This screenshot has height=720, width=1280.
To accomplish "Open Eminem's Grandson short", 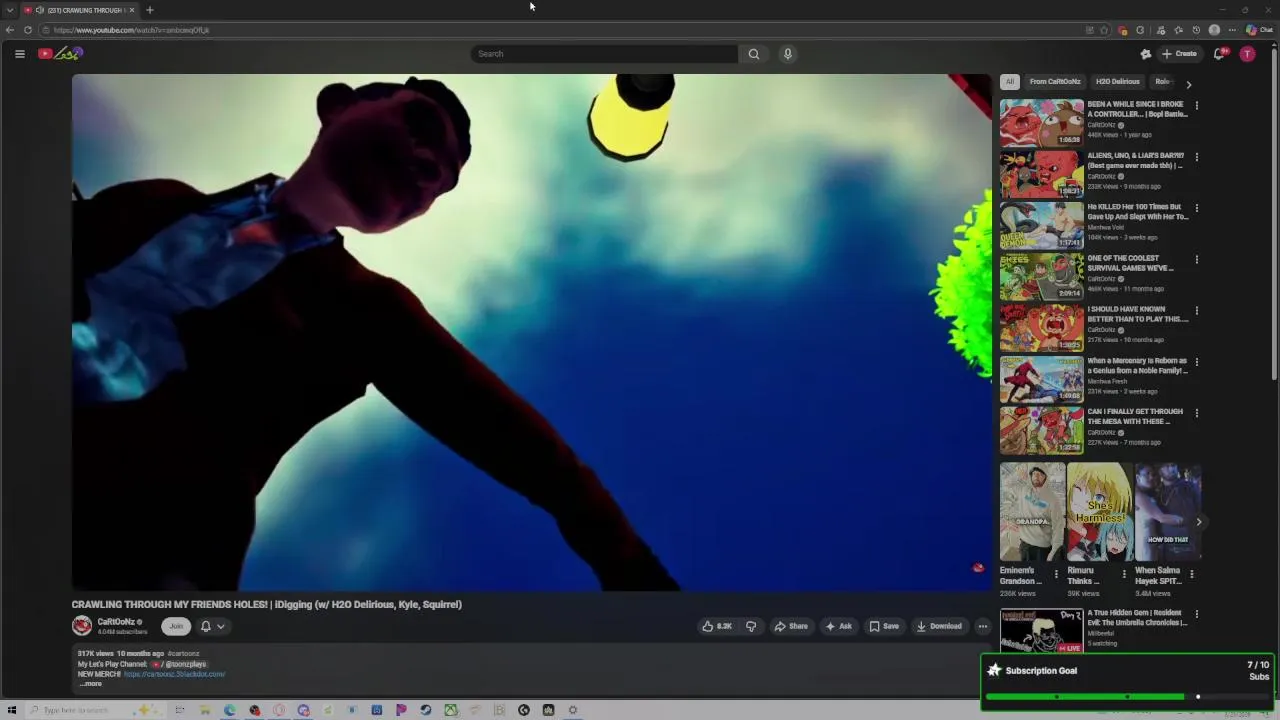I will pyautogui.click(x=1032, y=512).
